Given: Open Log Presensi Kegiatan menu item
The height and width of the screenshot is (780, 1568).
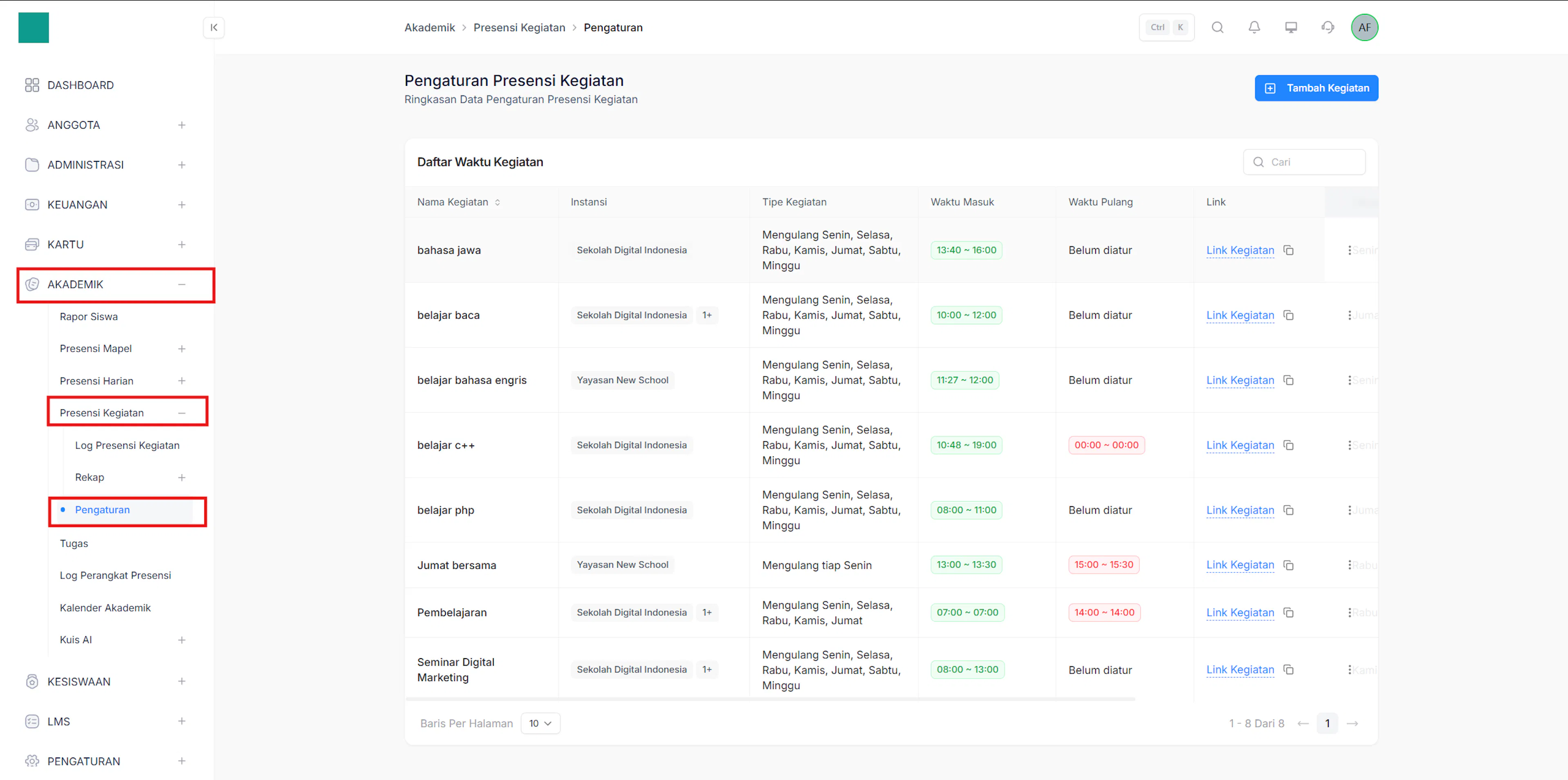Looking at the screenshot, I should tap(127, 445).
